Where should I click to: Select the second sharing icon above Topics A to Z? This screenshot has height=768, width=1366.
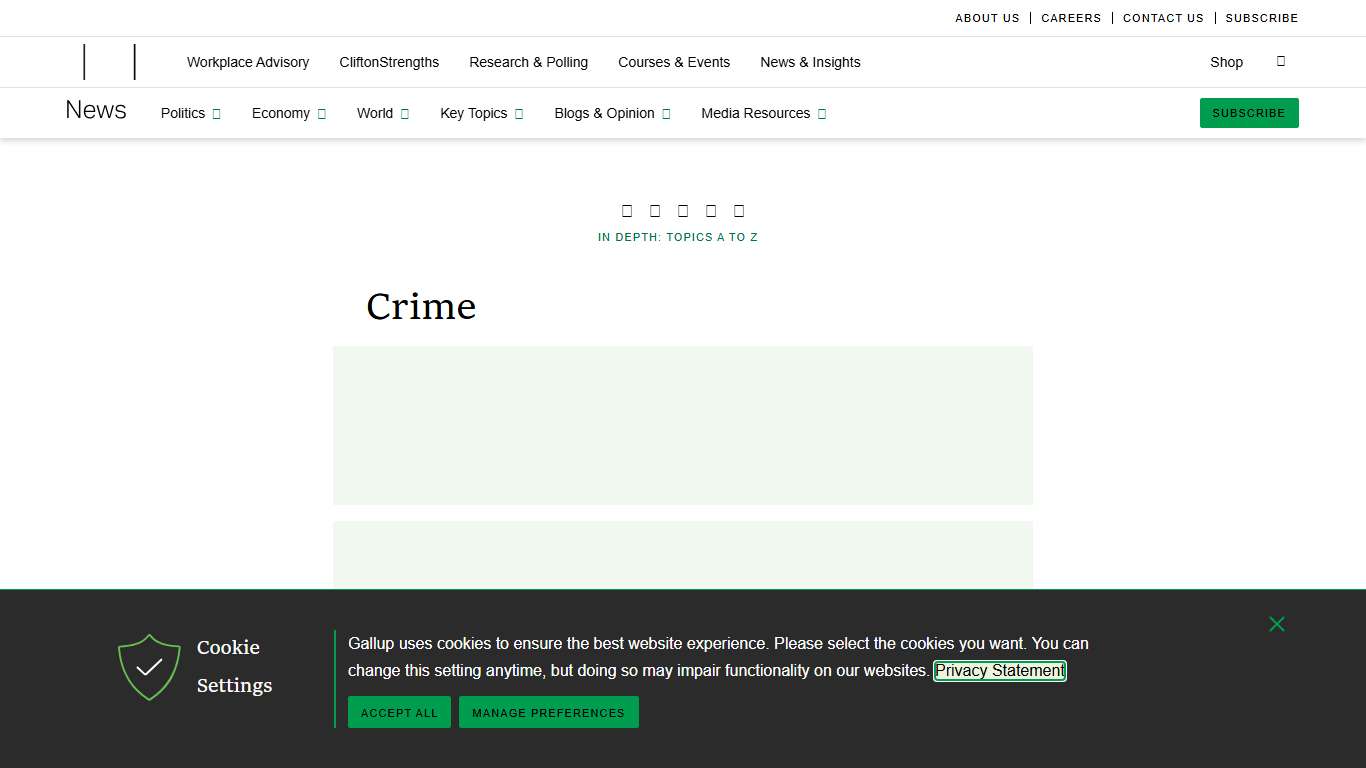655,210
